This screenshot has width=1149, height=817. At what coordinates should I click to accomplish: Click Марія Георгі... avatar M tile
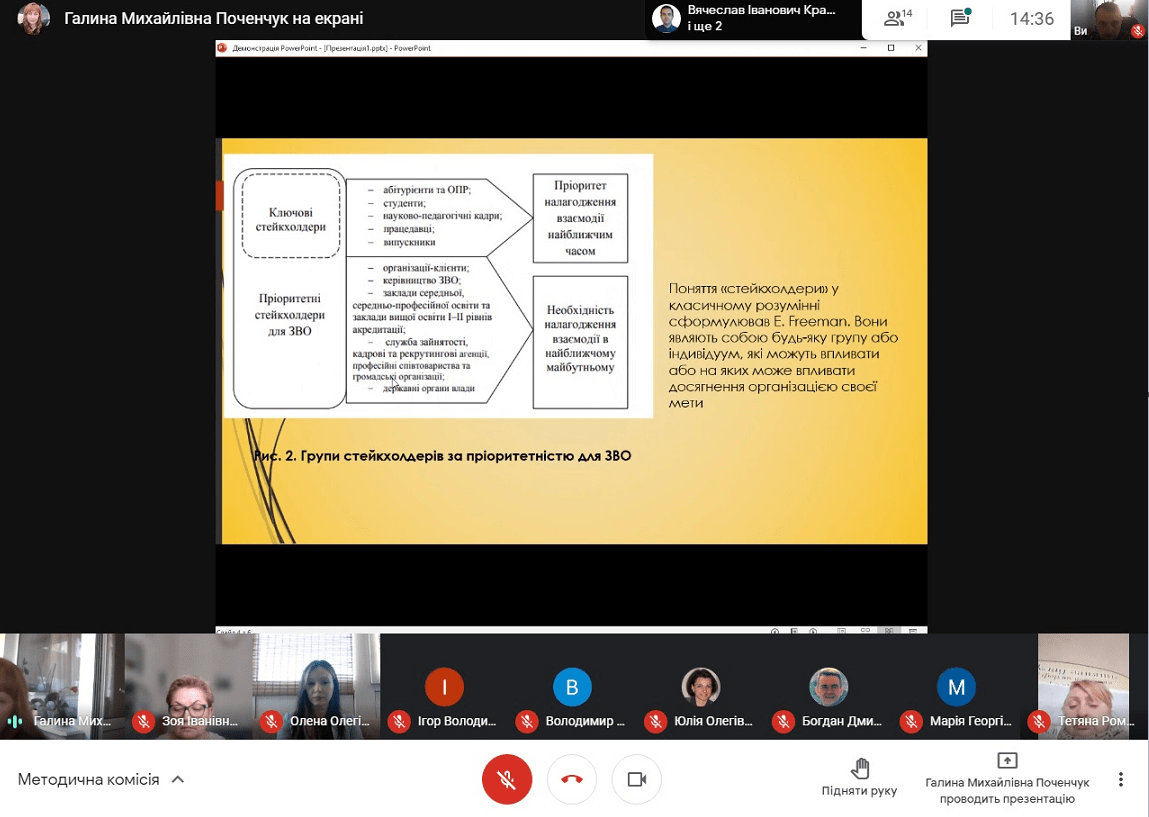pyautogui.click(x=956, y=687)
